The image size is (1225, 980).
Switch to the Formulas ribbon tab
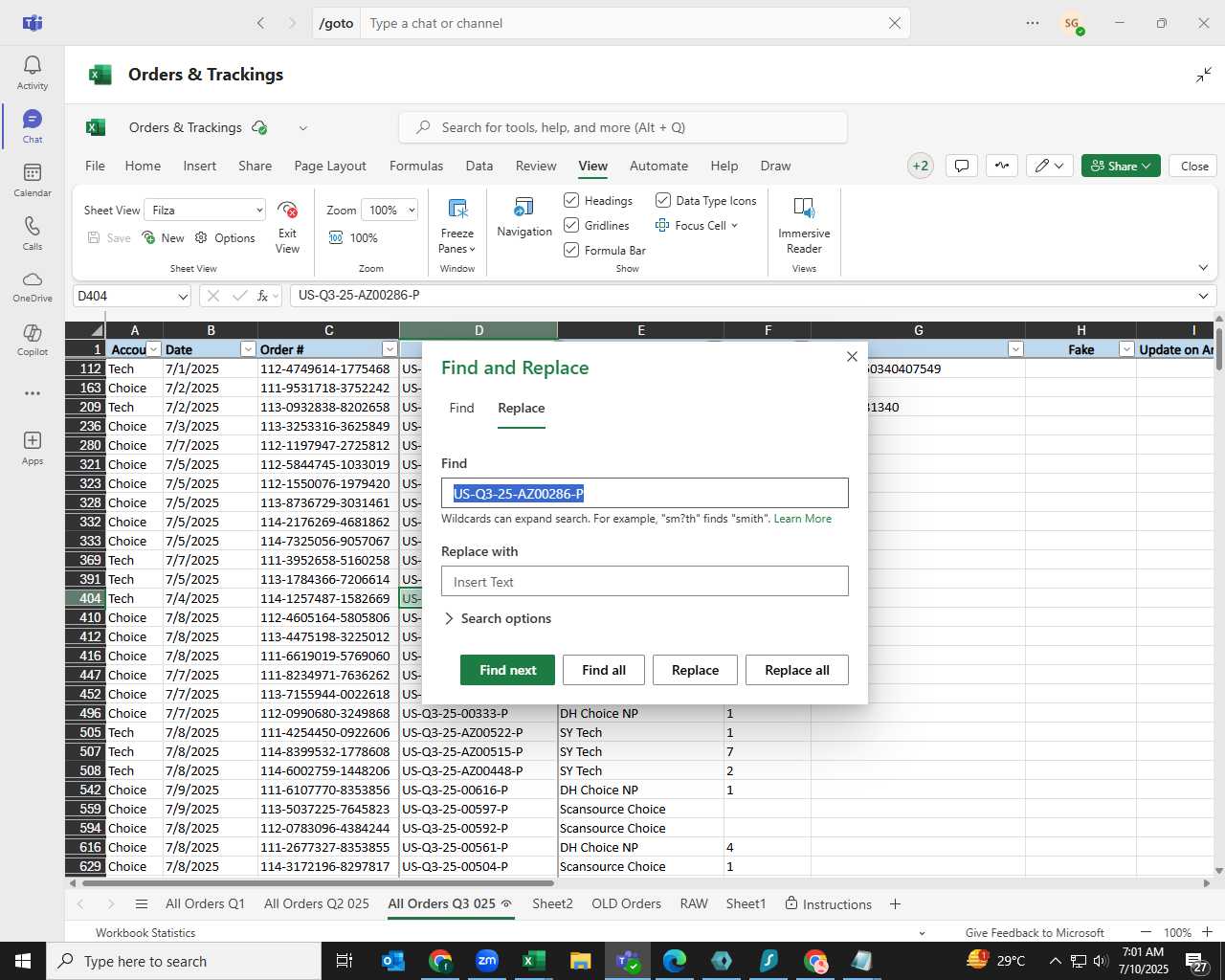pos(416,166)
